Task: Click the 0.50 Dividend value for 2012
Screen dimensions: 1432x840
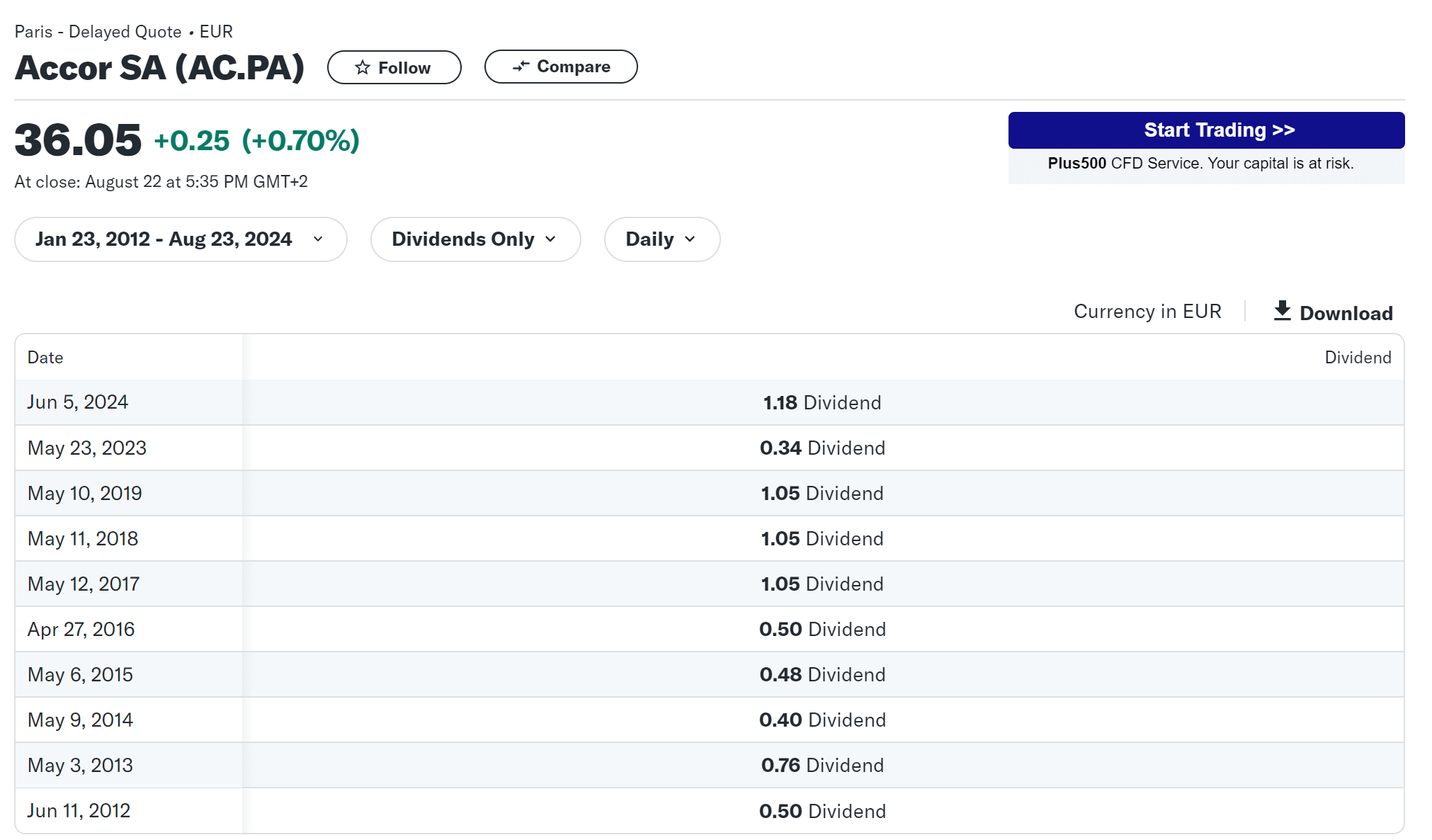Action: [822, 812]
